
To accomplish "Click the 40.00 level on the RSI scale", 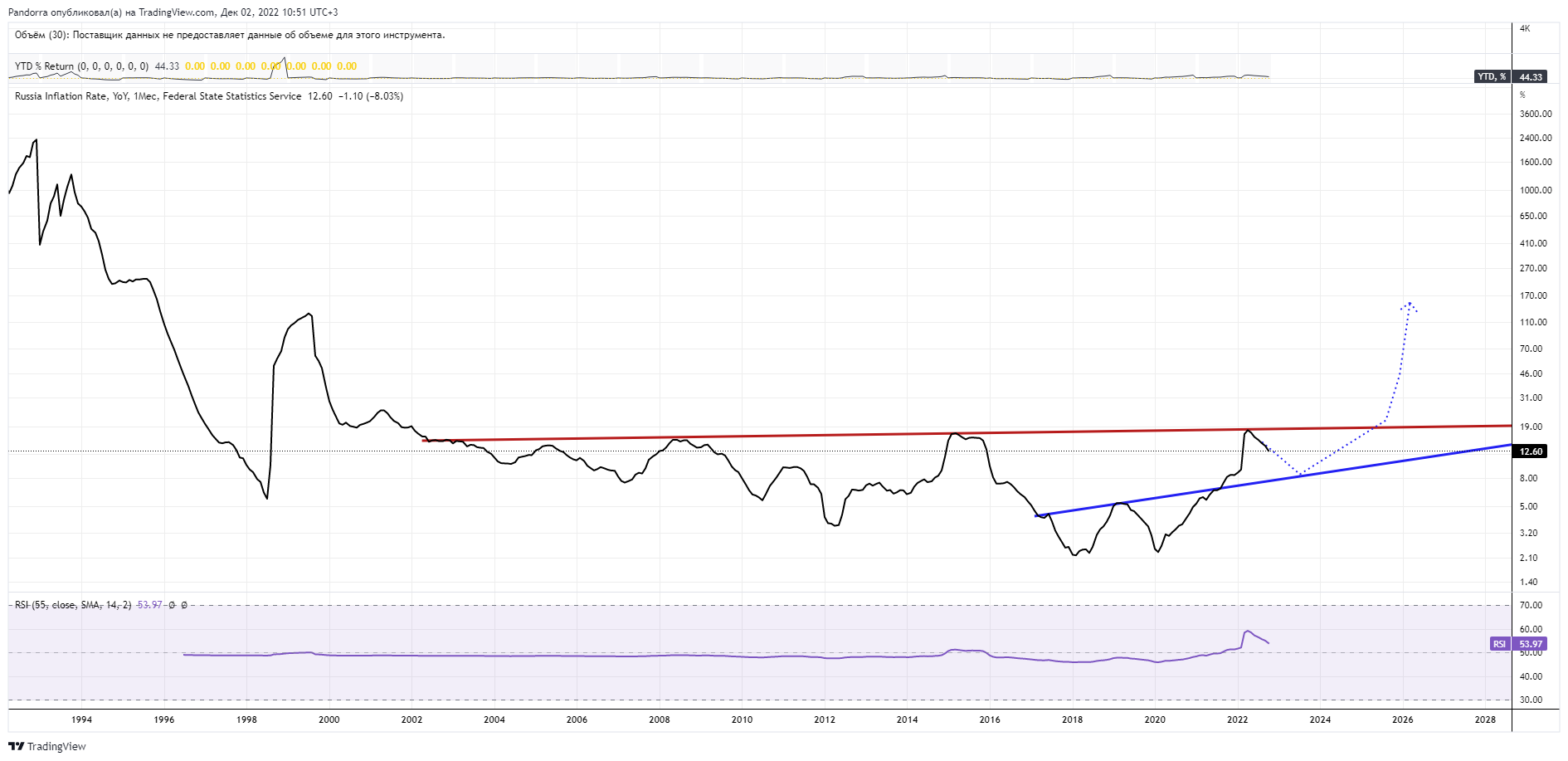I will point(1531,676).
